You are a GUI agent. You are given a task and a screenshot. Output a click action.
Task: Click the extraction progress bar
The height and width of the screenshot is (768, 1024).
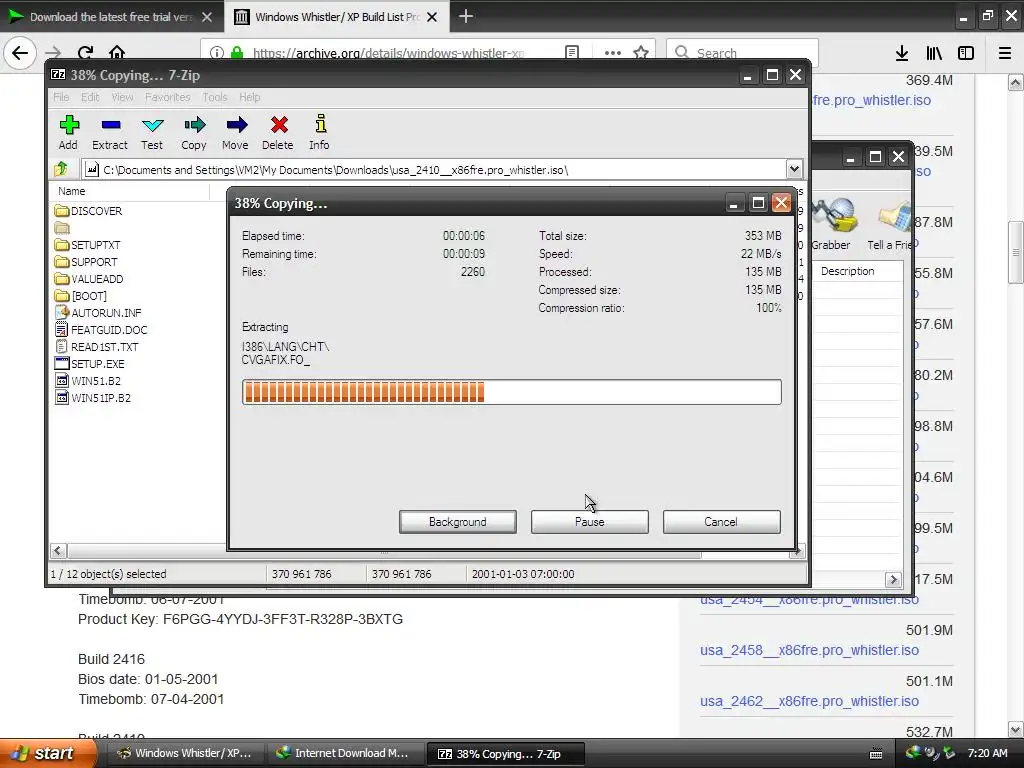(x=511, y=392)
